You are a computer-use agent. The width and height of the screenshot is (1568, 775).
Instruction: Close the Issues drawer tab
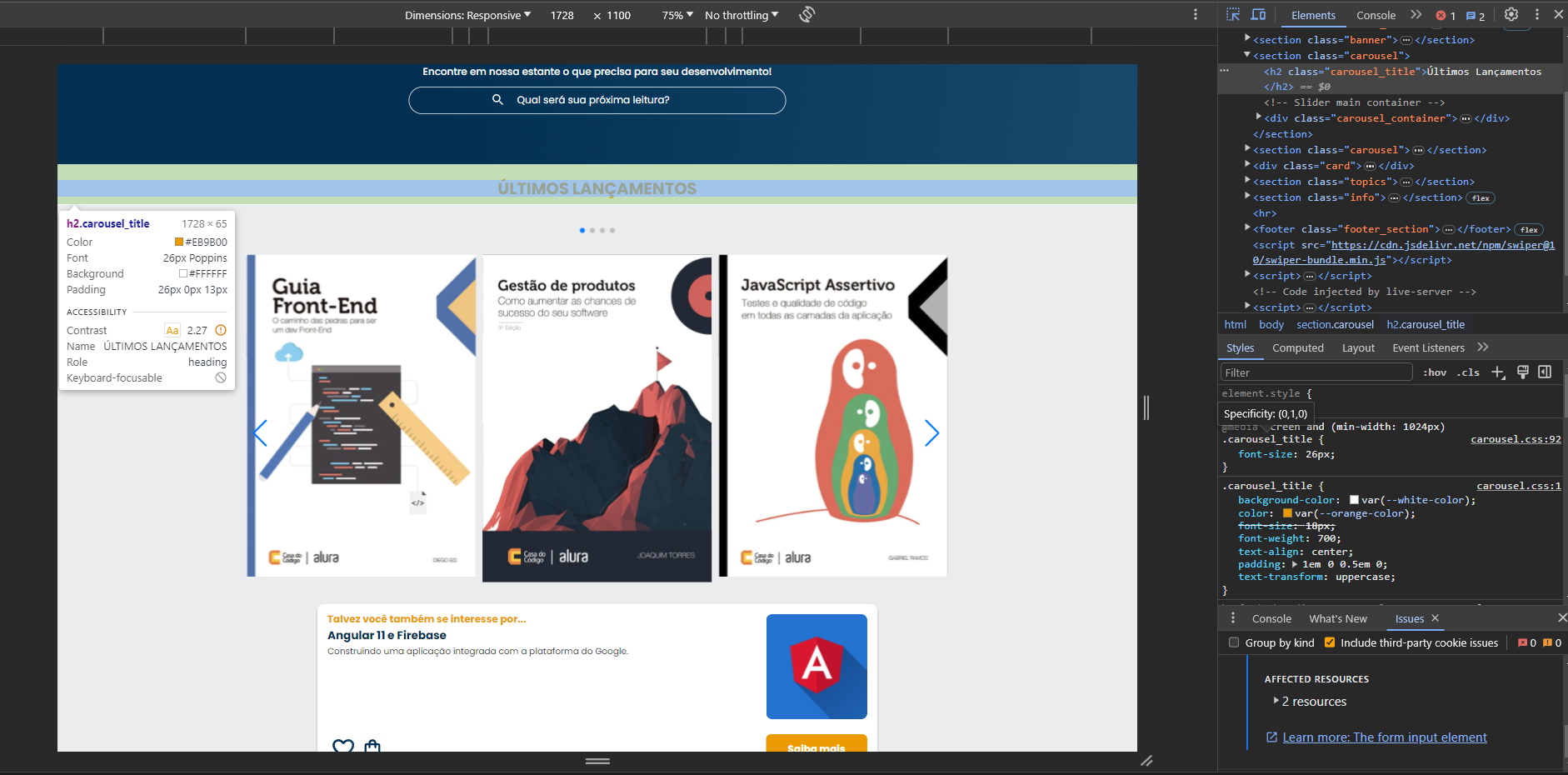(x=1435, y=618)
